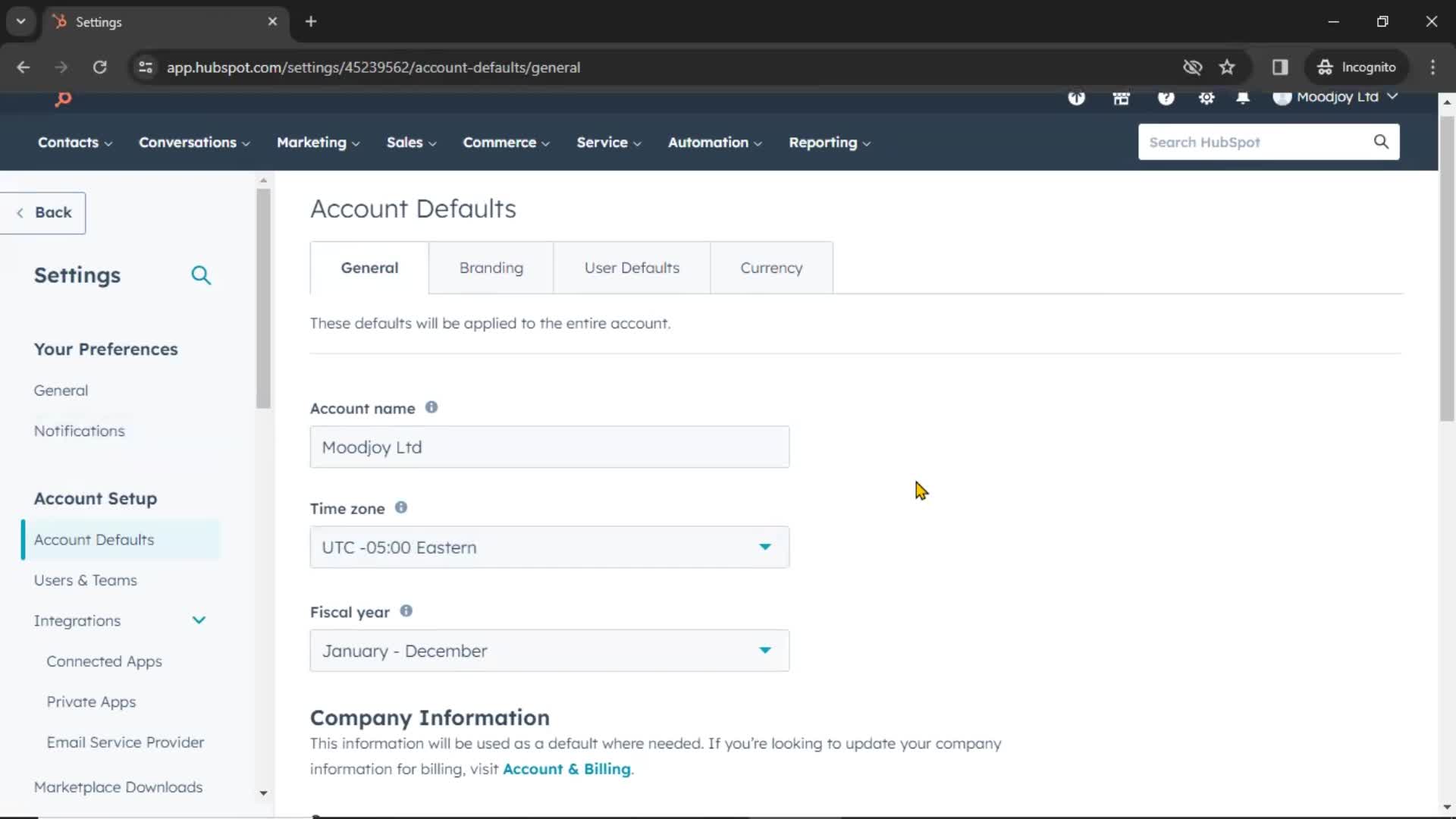Switch to the Currency tab
Viewport: 1456px width, 819px height.
pyautogui.click(x=771, y=268)
